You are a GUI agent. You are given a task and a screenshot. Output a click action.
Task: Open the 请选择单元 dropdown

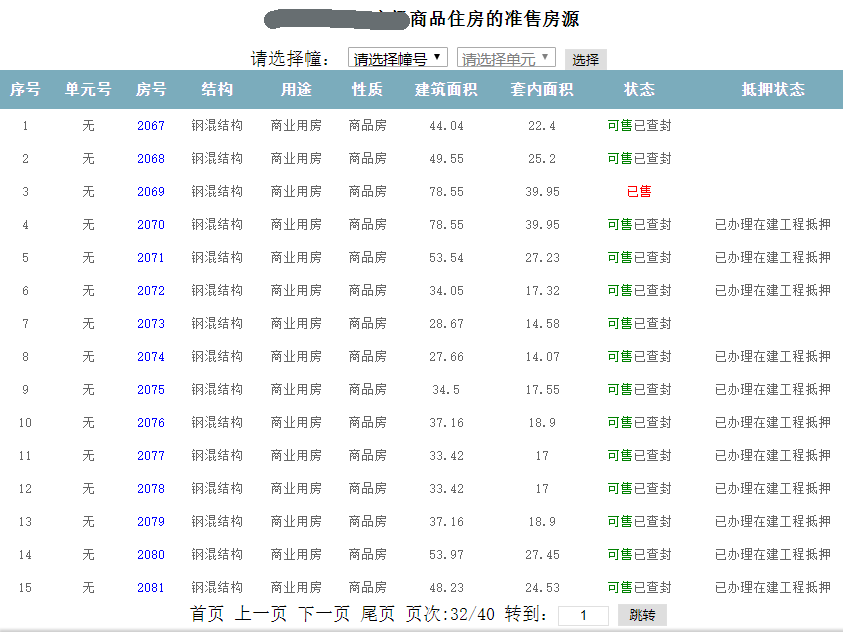click(505, 58)
